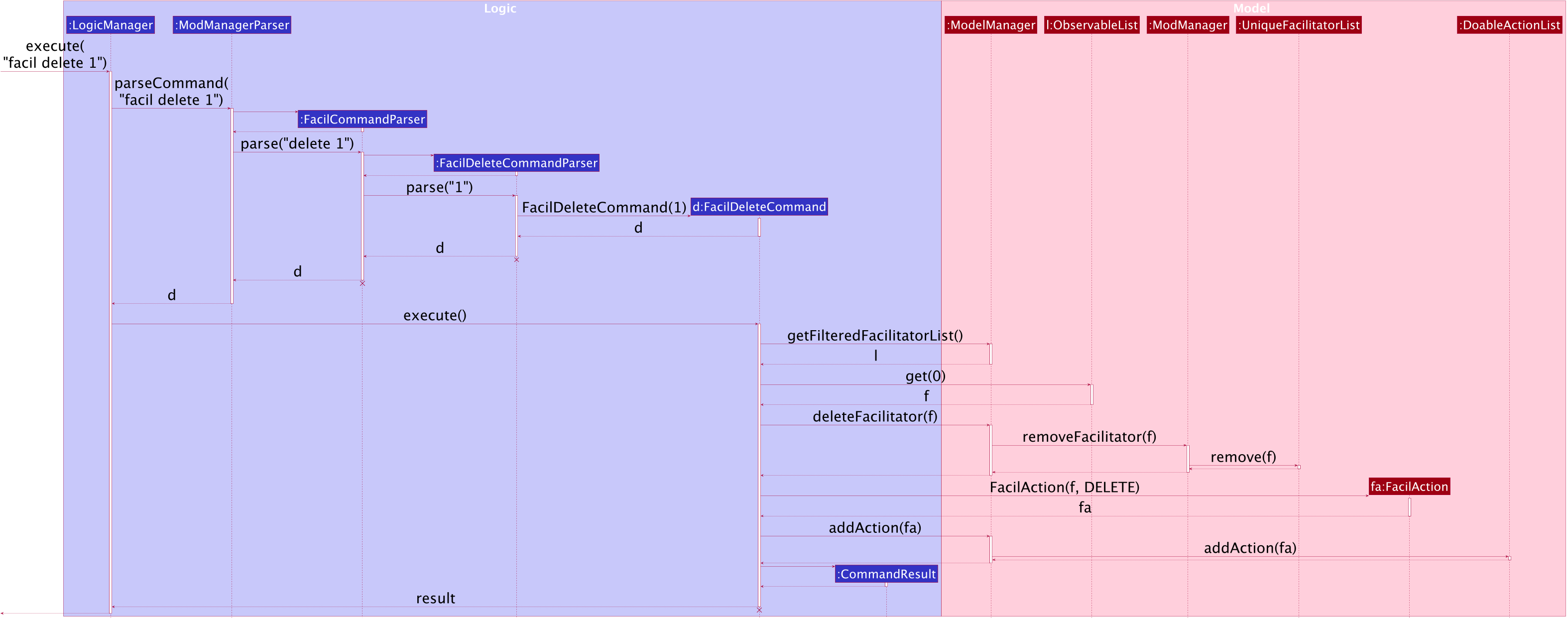
Task: Click the "fa" return message label
Action: point(1085,507)
